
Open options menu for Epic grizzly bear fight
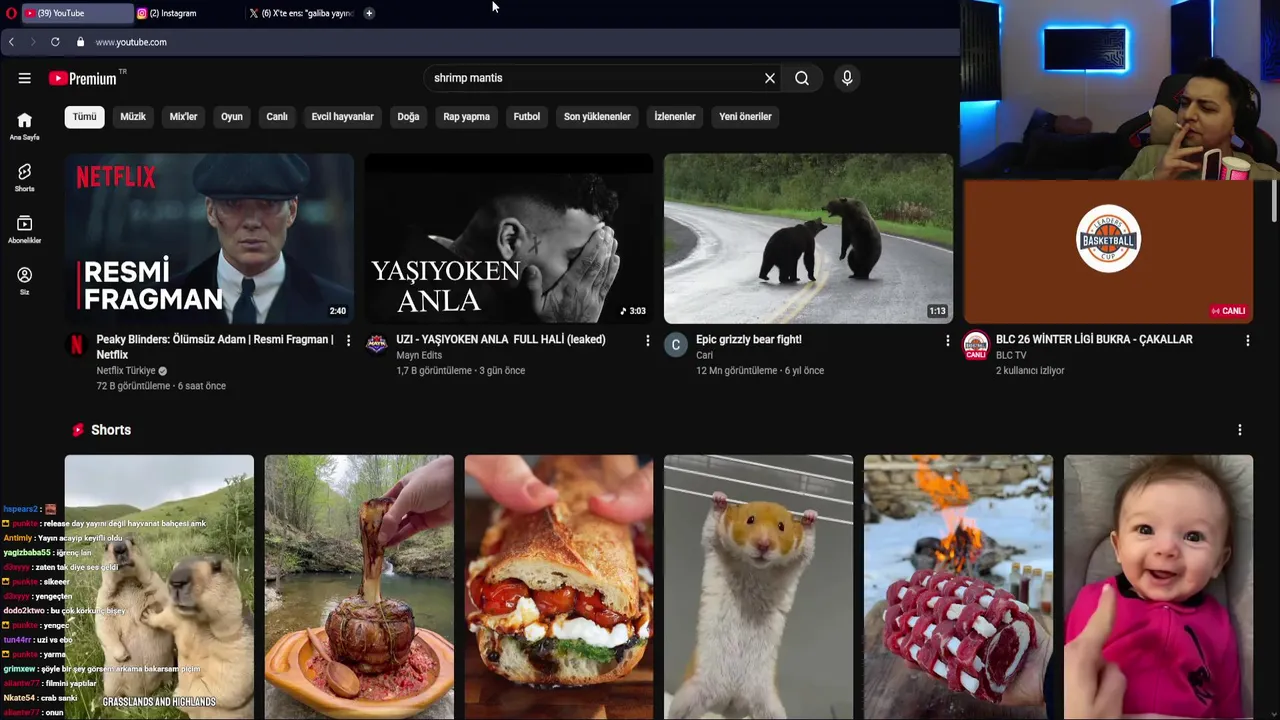click(947, 341)
